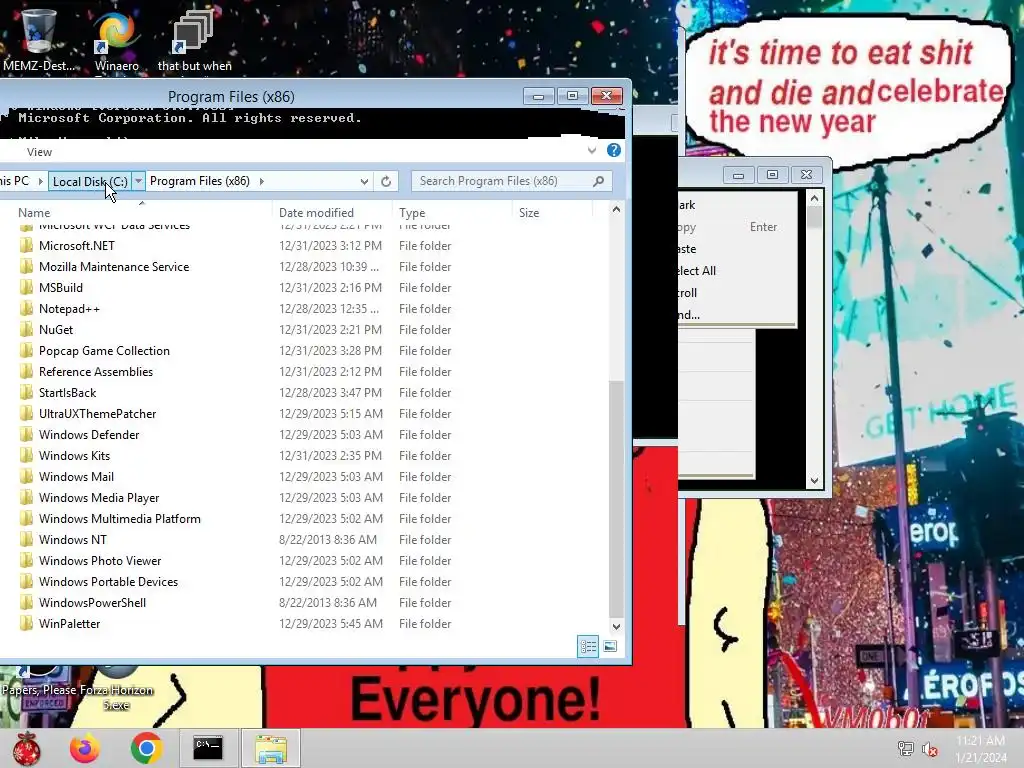Open the 'that but when' desktop shortcut

coord(194,33)
